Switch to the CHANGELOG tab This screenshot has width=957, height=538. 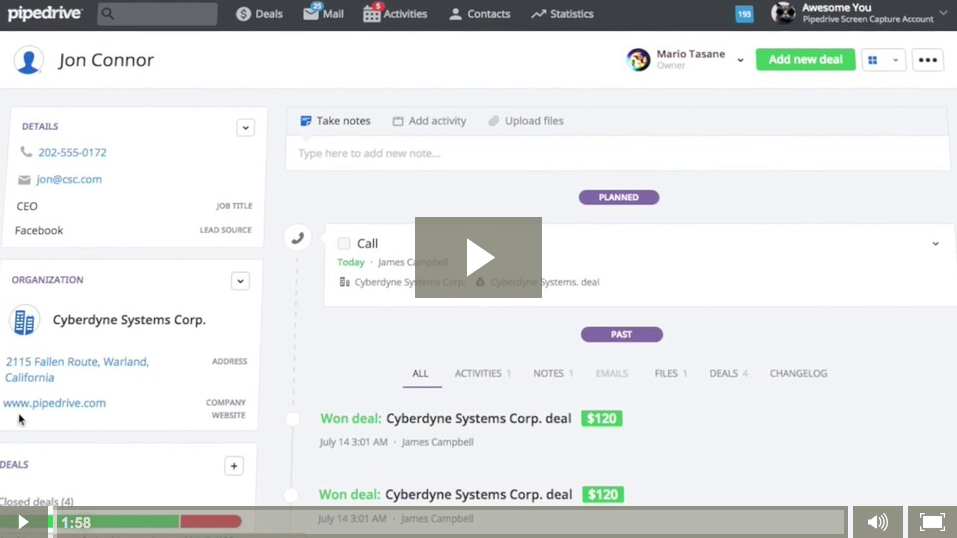[x=798, y=373]
